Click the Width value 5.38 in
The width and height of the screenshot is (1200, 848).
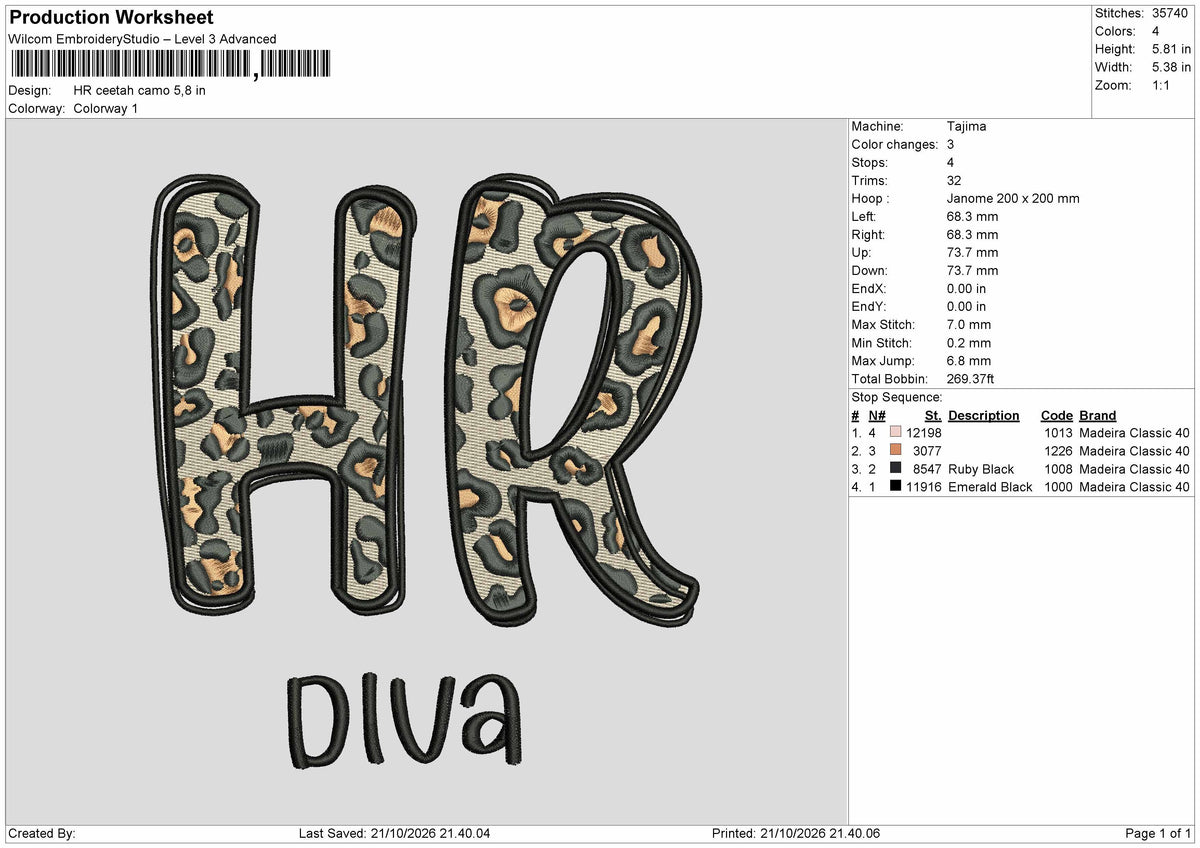pos(1171,67)
